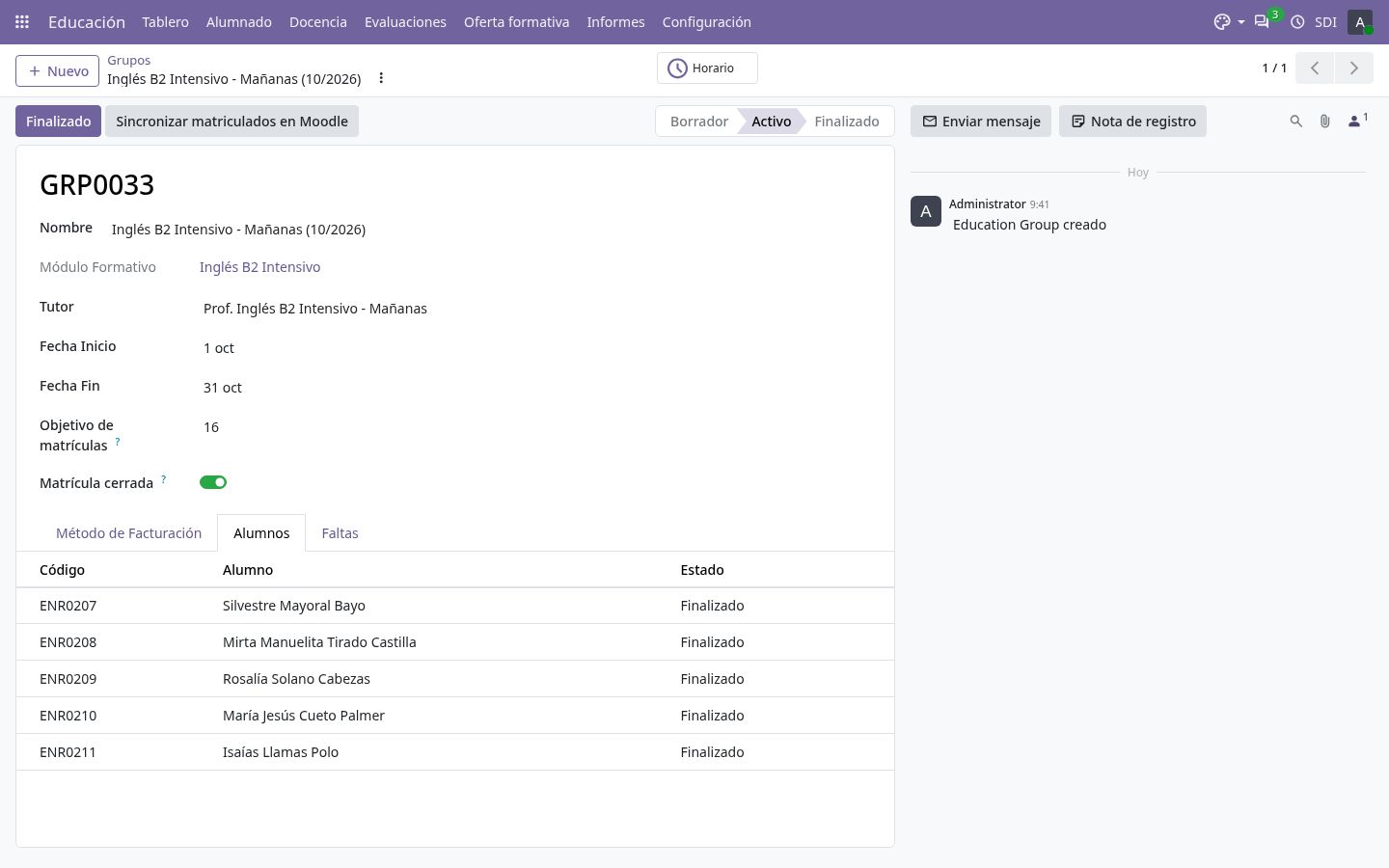Click Silvestre Mayoral Bayo name

tap(294, 606)
